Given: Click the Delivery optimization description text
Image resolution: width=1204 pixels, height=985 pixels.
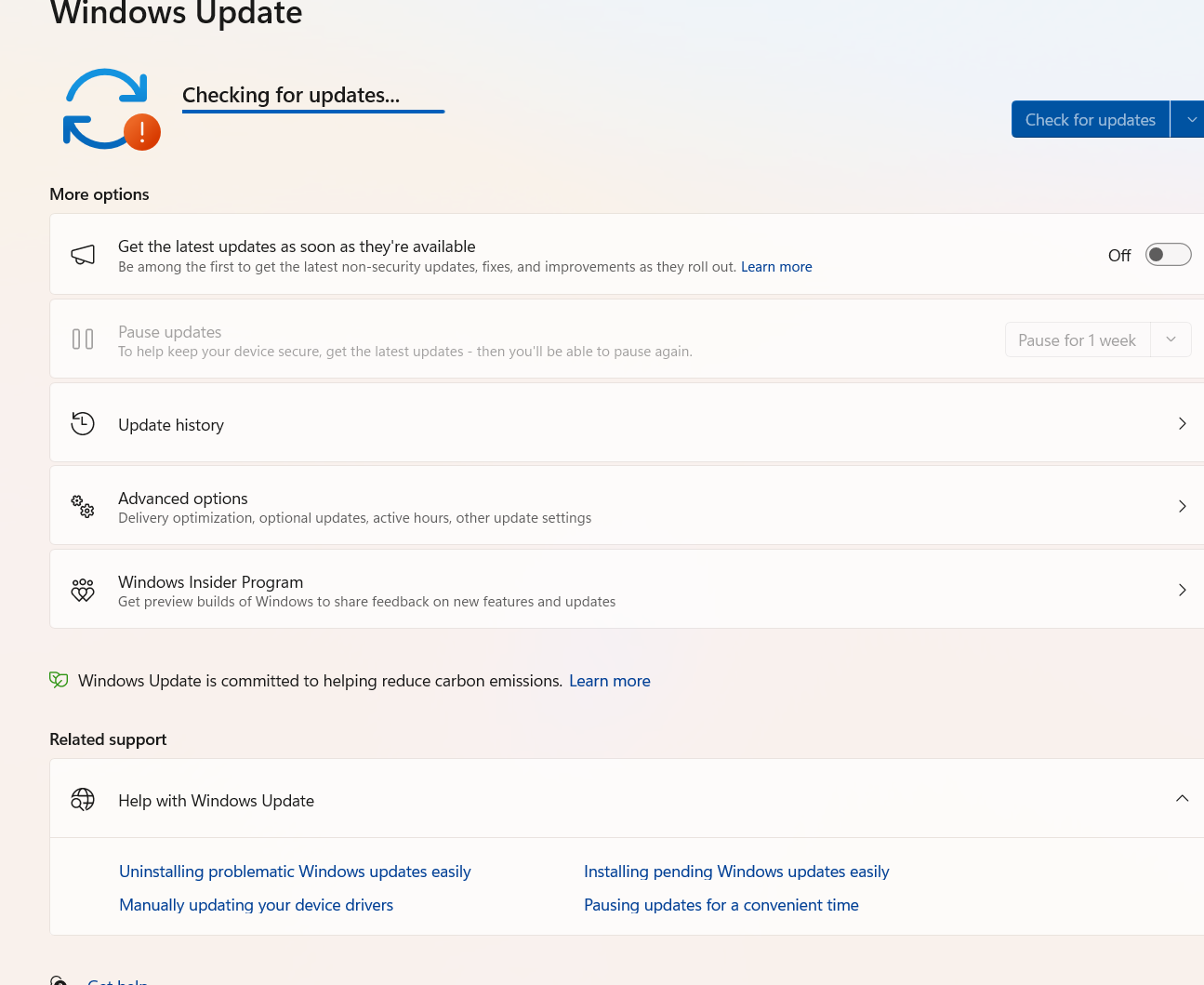Looking at the screenshot, I should pyautogui.click(x=354, y=518).
